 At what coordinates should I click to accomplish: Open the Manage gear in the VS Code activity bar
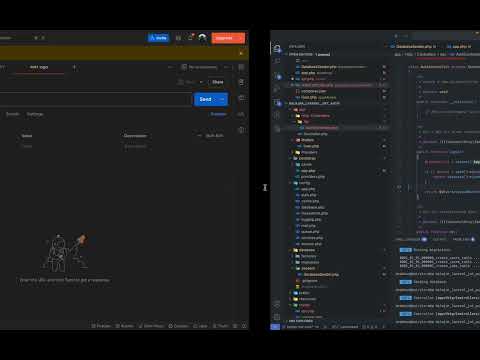pyautogui.click(x=277, y=317)
